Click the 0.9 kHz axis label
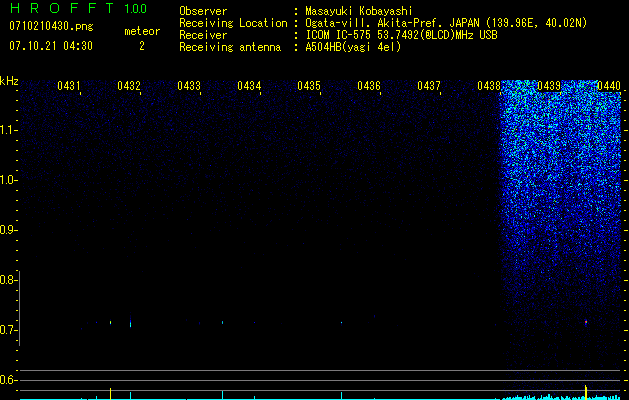This screenshot has width=629, height=400. (x=7, y=230)
